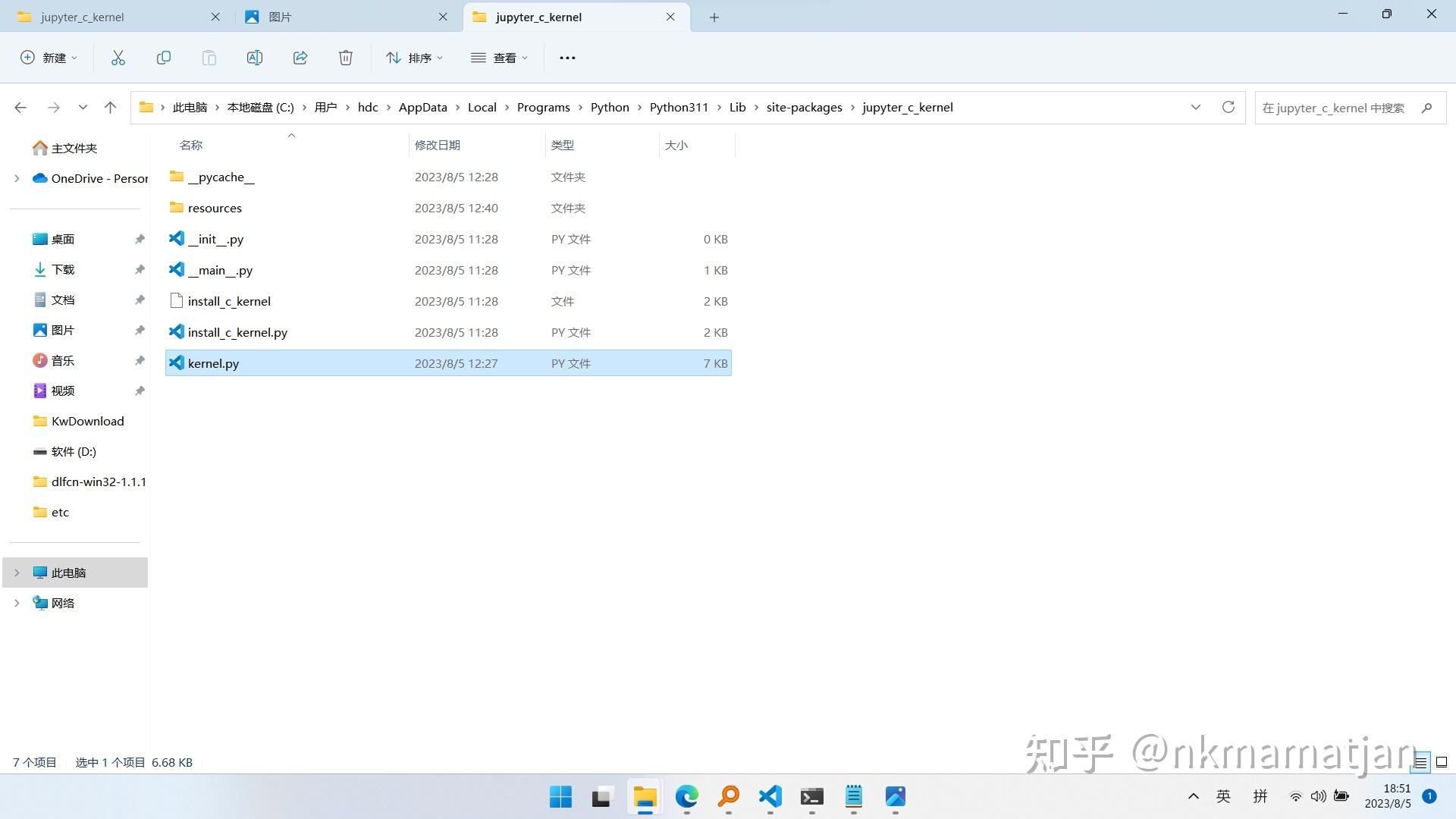Open the 查看 view dropdown
The image size is (1456, 819).
(x=500, y=57)
